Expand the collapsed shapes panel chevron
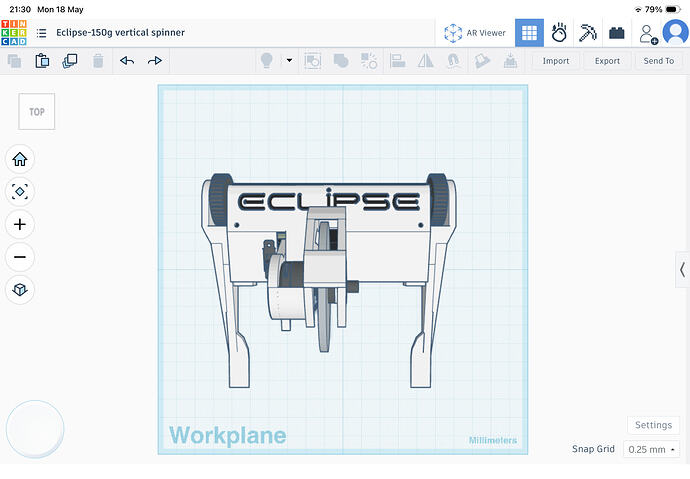This screenshot has width=690, height=479. tap(683, 270)
